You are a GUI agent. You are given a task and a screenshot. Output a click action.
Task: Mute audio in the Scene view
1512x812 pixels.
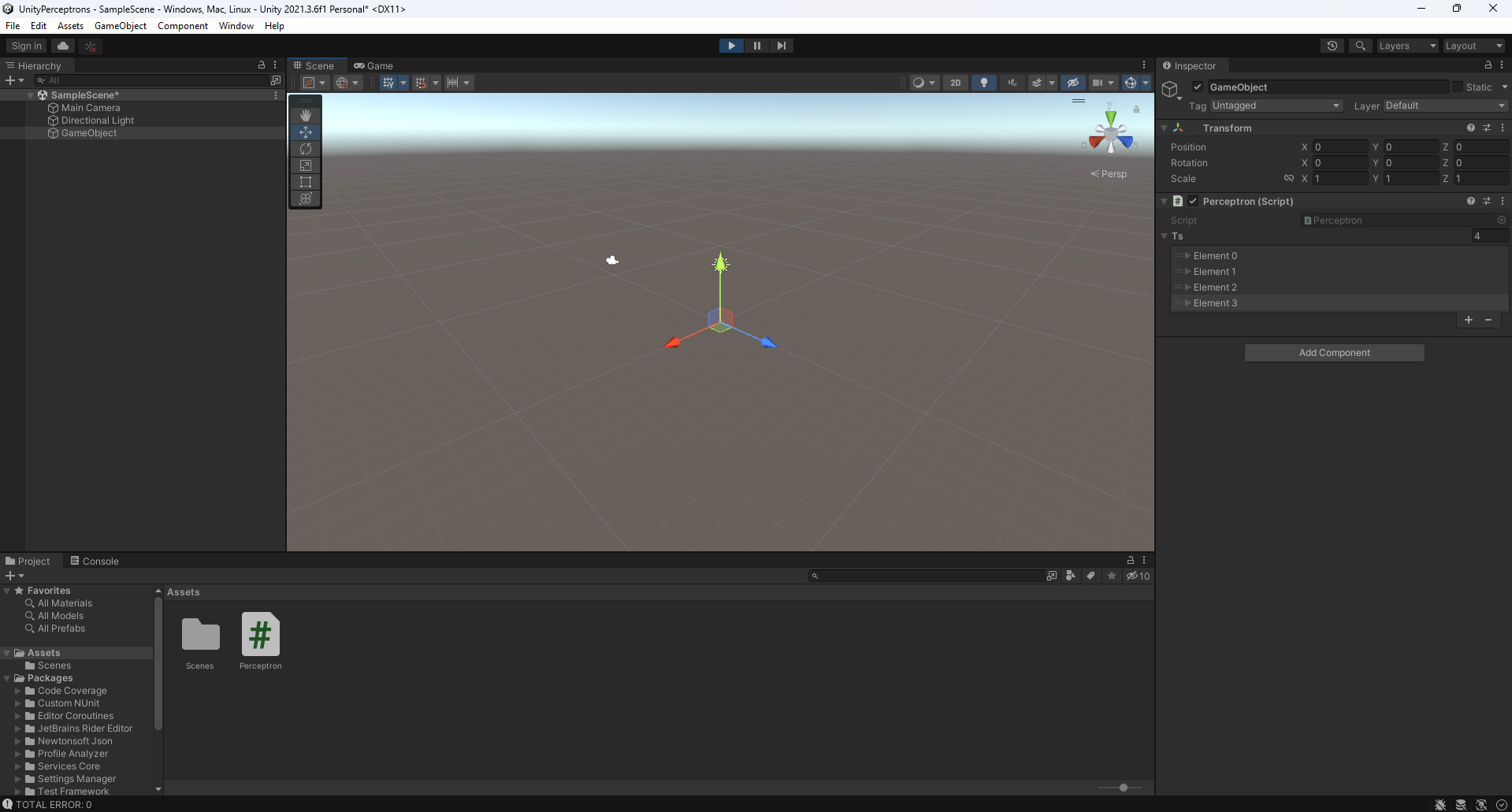click(1012, 82)
